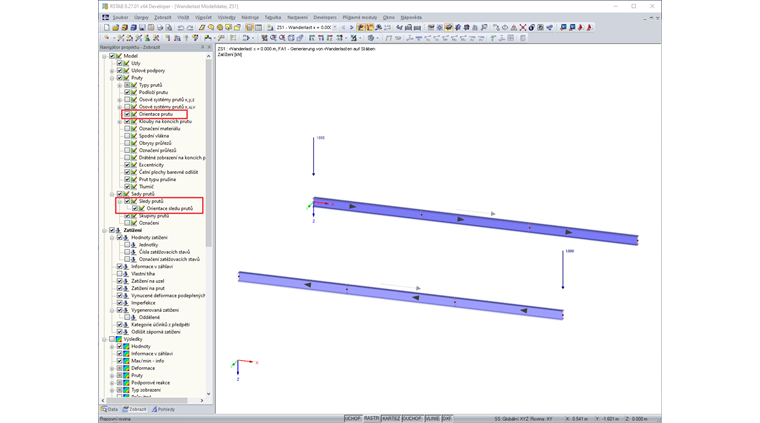Open the Přídavné moduly menu

[358, 17]
